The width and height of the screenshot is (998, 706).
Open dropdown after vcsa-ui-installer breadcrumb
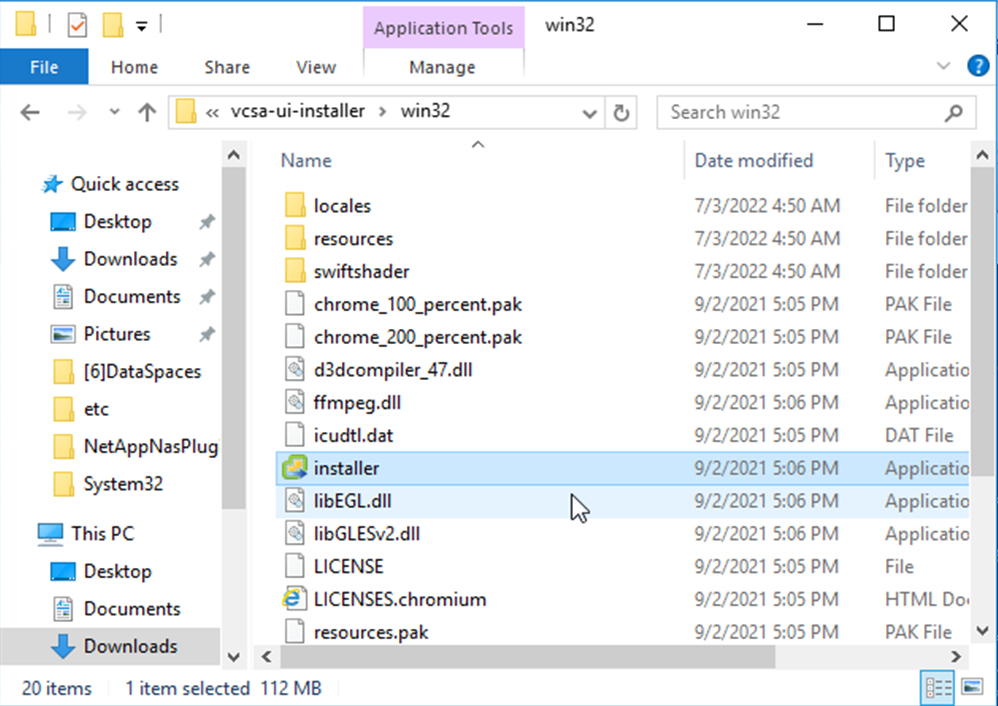(x=383, y=112)
